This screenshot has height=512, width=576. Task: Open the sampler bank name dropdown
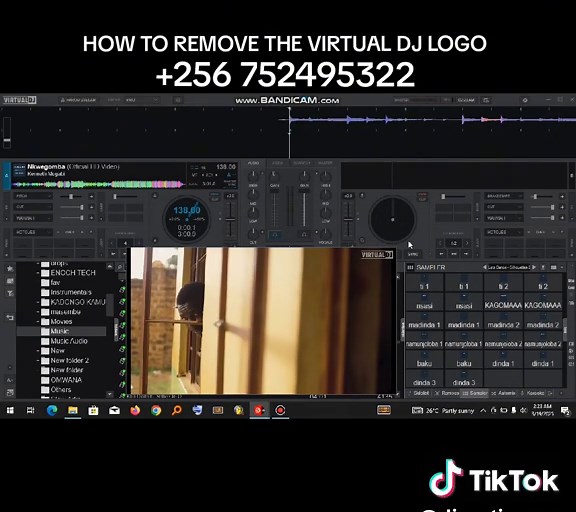pos(509,267)
